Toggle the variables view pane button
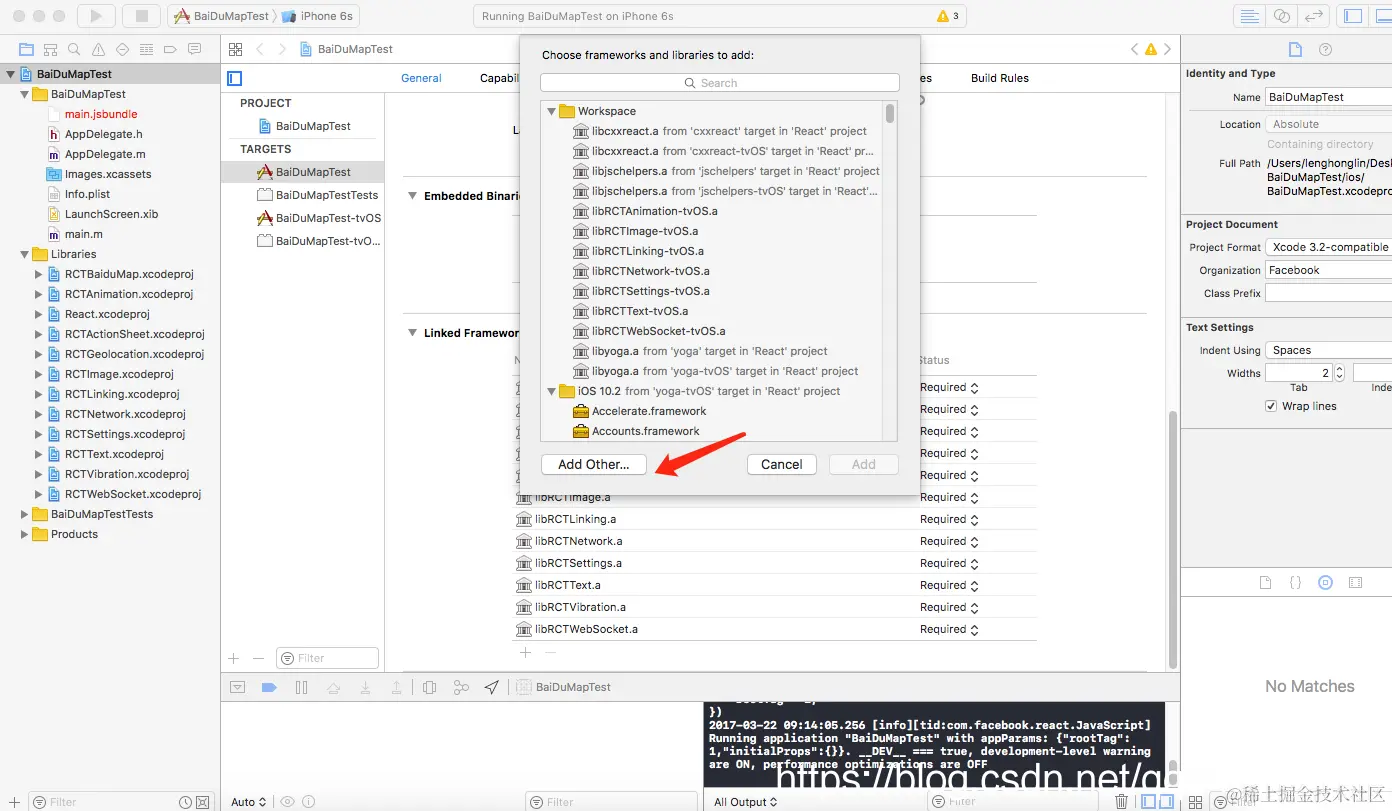Viewport: 1392px width, 811px height. [x=1150, y=801]
